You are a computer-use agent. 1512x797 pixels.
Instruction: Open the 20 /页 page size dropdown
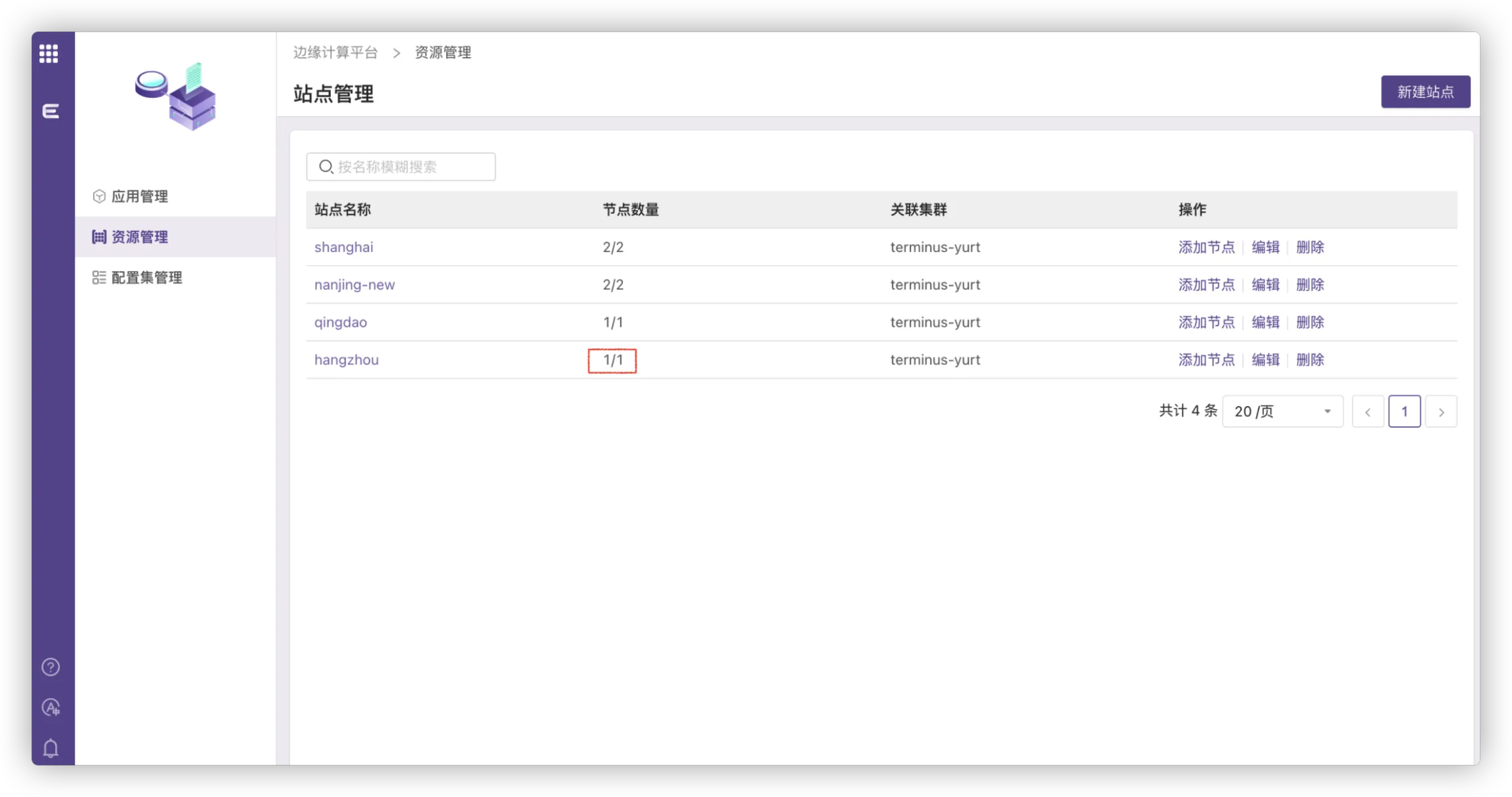1282,411
